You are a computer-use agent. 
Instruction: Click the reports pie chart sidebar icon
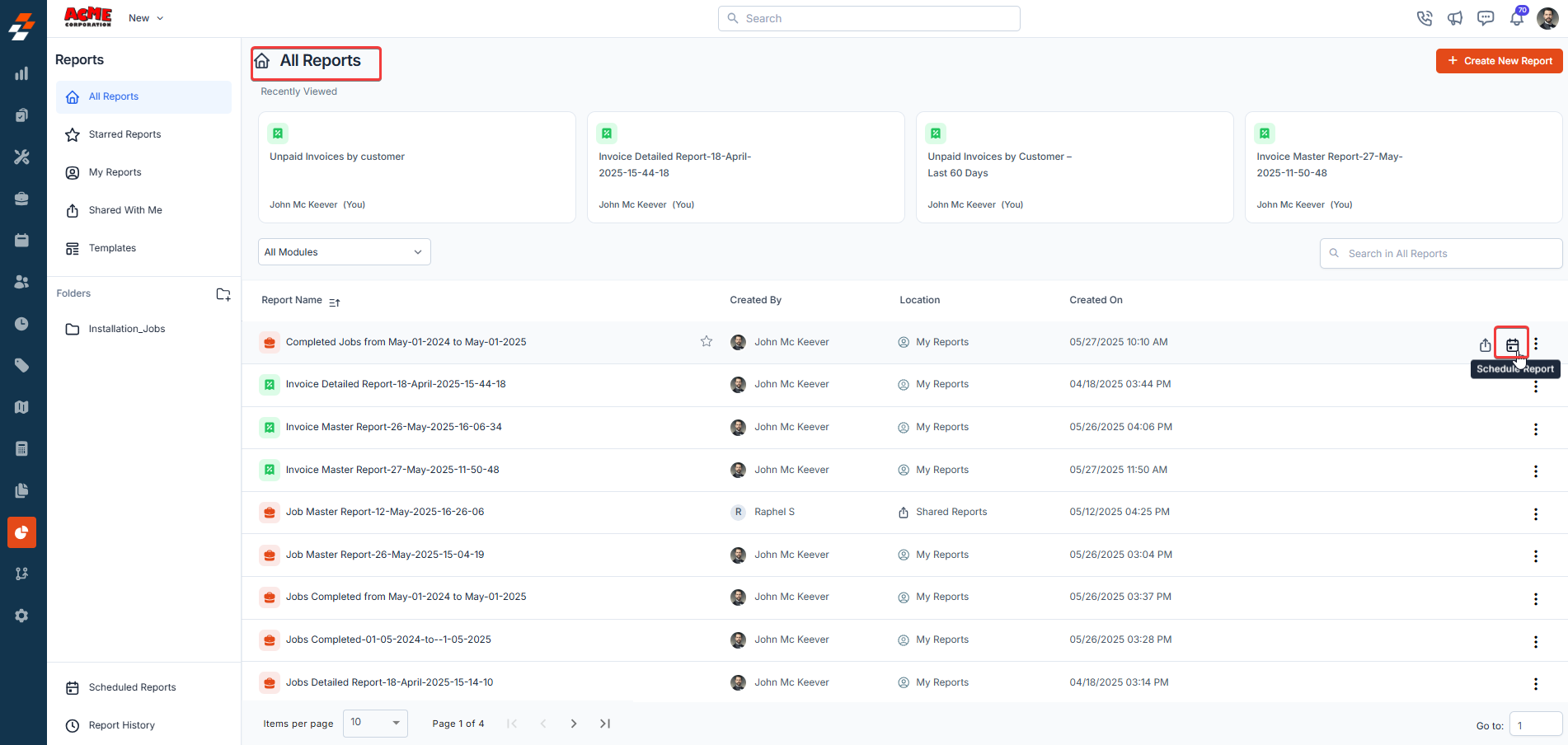click(21, 532)
